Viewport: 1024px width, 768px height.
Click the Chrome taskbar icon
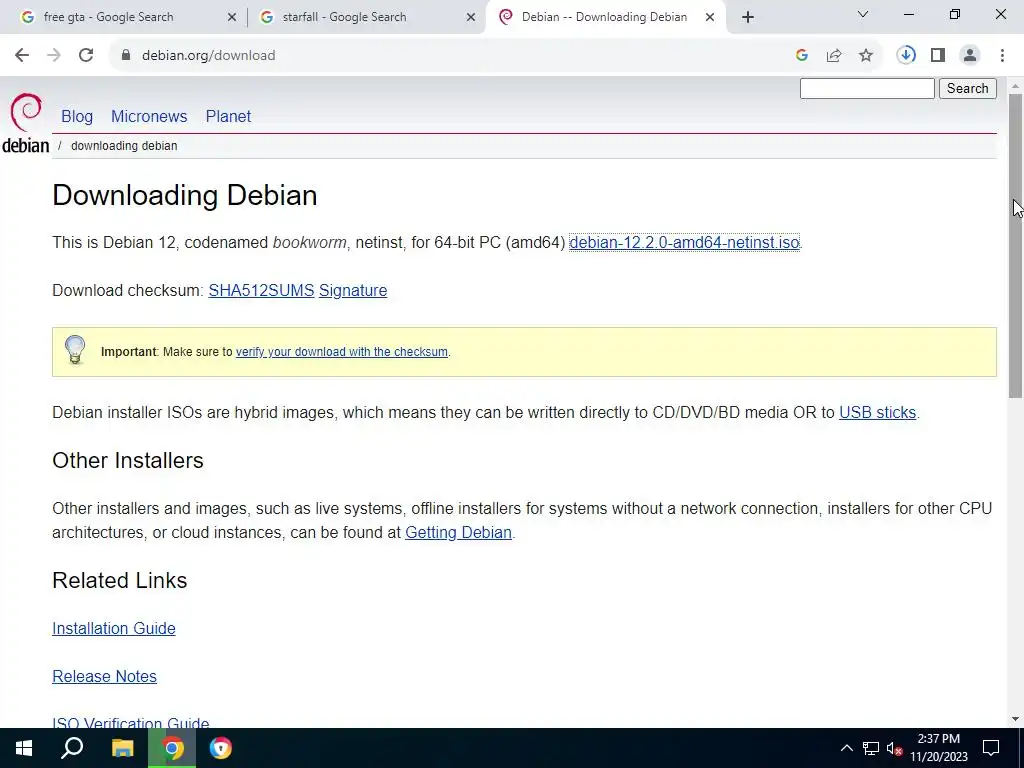pyautogui.click(x=172, y=748)
